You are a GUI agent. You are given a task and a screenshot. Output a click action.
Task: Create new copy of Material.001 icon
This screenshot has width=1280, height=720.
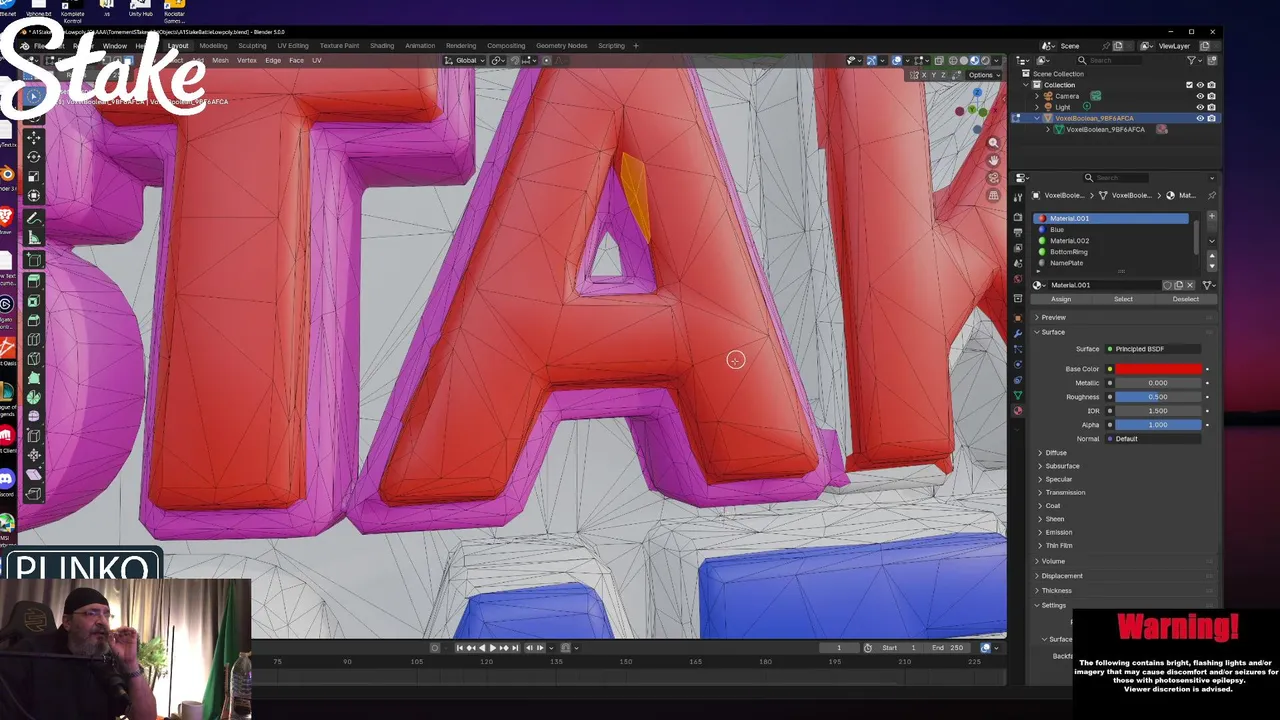pos(1179,285)
